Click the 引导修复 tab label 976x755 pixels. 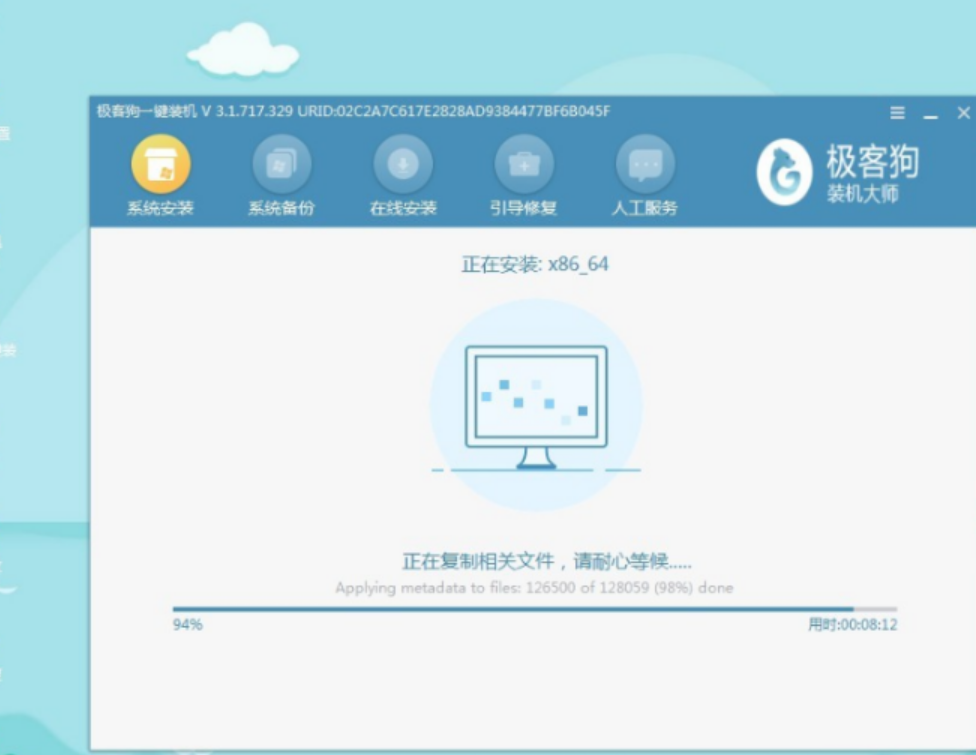[x=523, y=208]
